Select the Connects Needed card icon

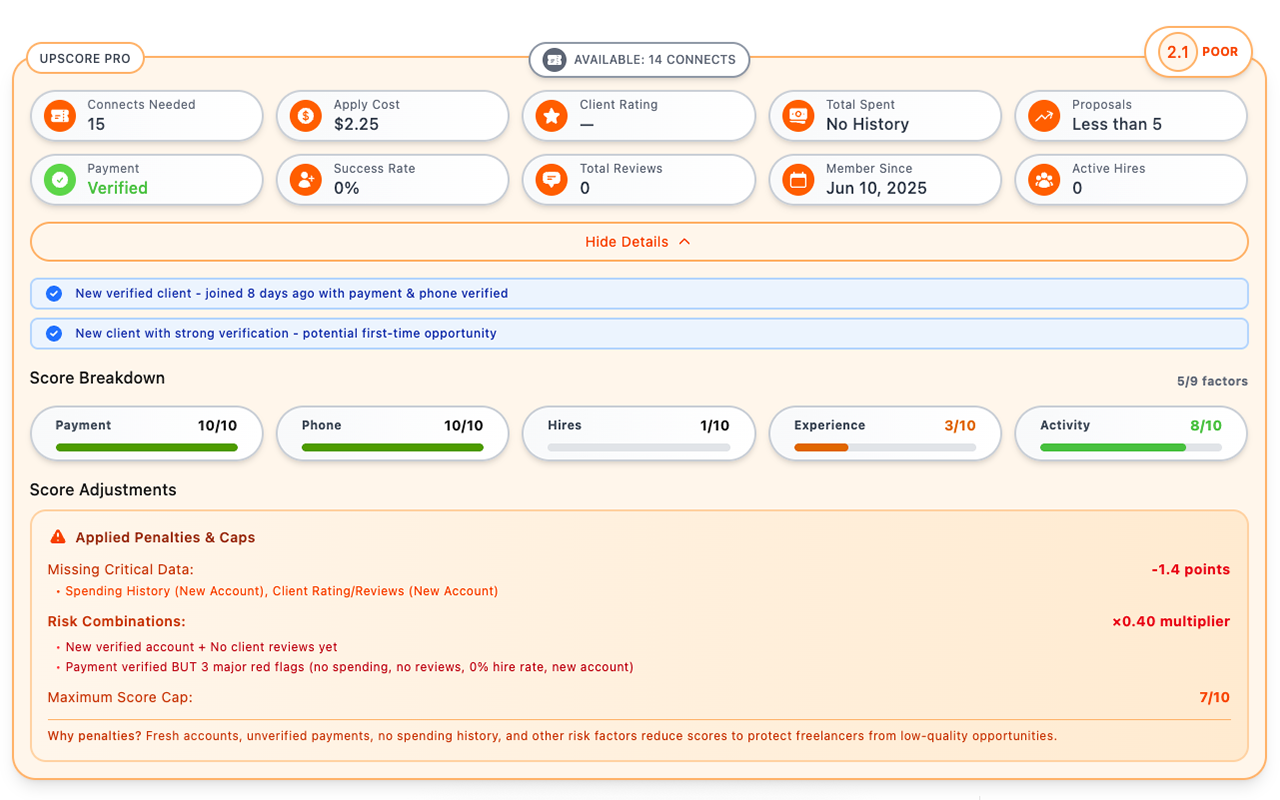(58, 116)
